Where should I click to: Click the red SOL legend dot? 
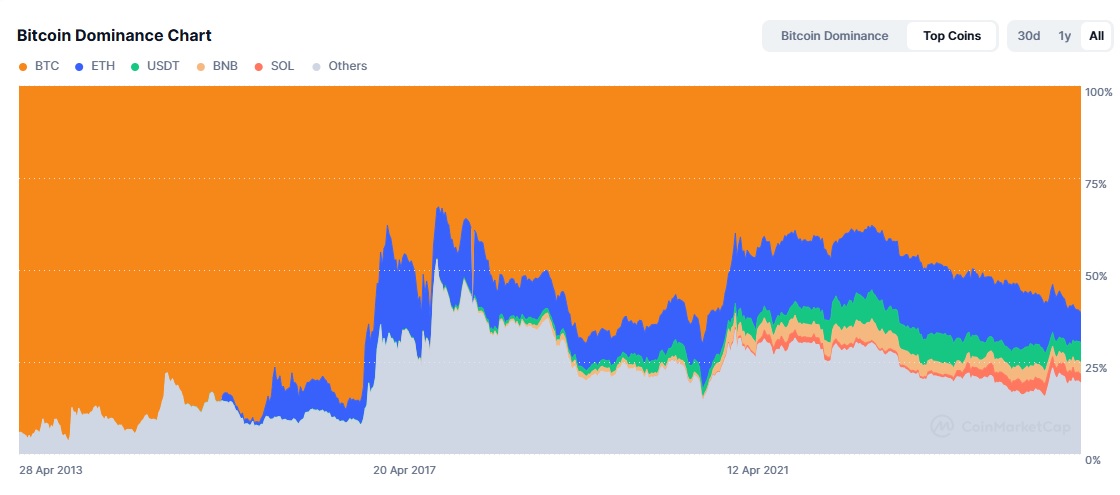point(259,66)
